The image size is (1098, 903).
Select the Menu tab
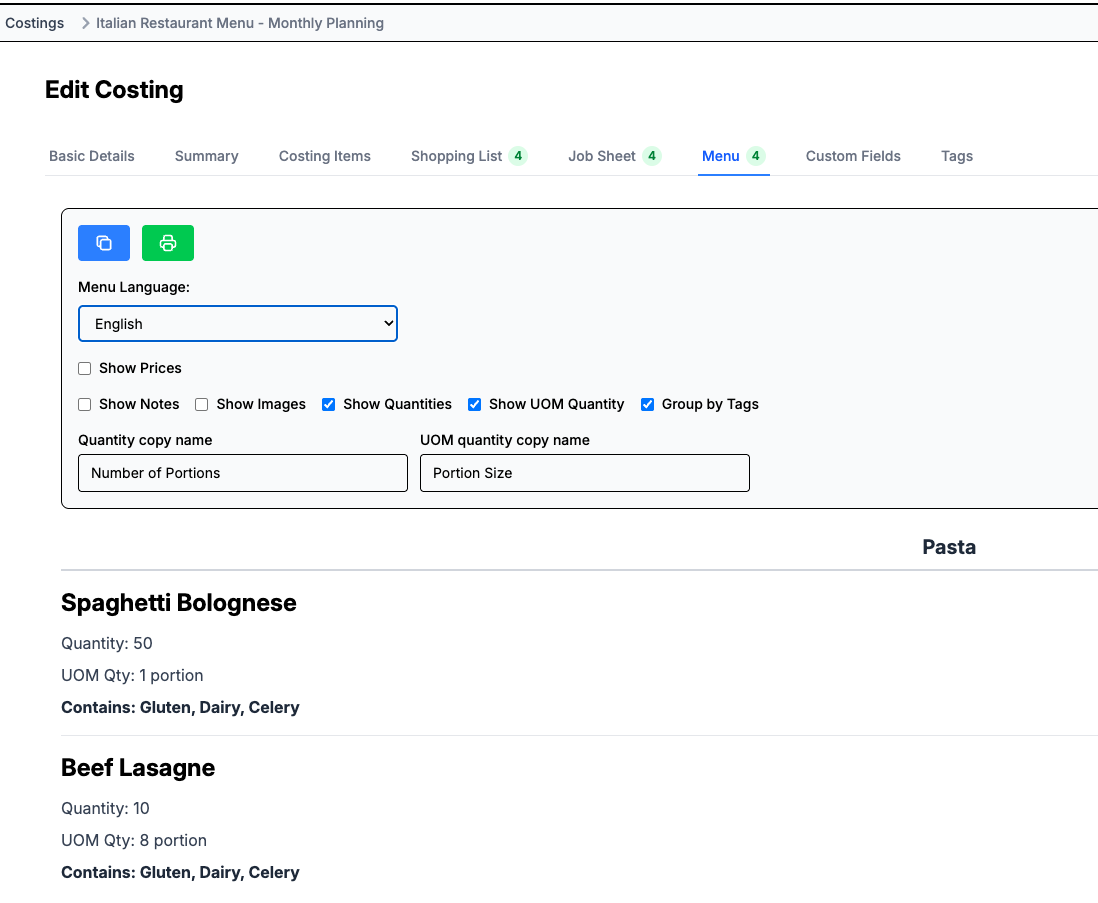(x=733, y=156)
